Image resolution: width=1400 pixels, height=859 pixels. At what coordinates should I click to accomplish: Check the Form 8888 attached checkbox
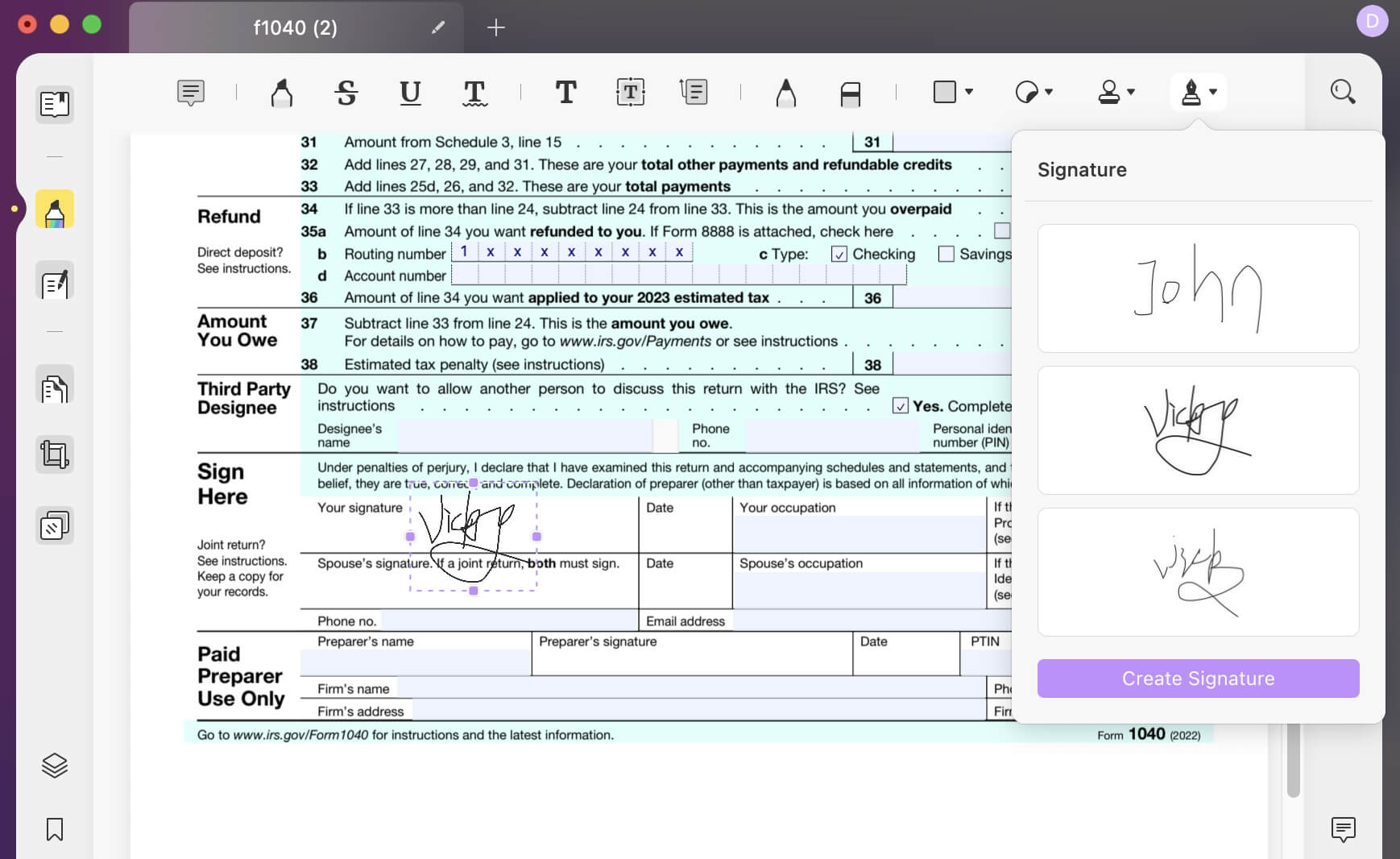coord(1002,231)
